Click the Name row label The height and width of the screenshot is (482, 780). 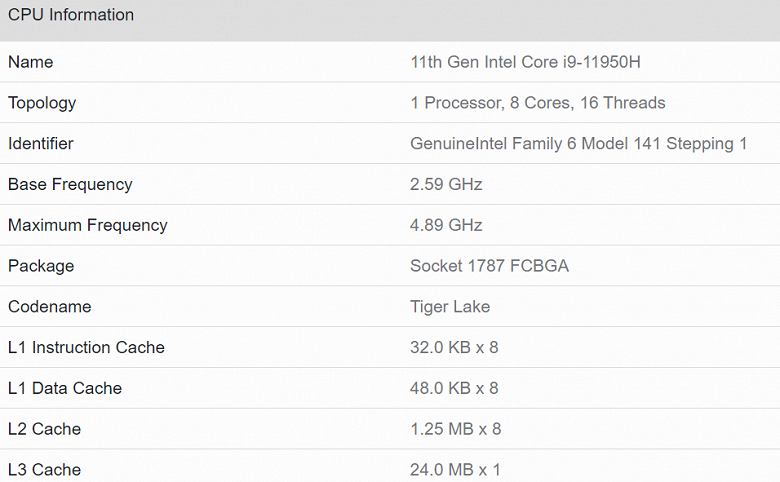[31, 62]
